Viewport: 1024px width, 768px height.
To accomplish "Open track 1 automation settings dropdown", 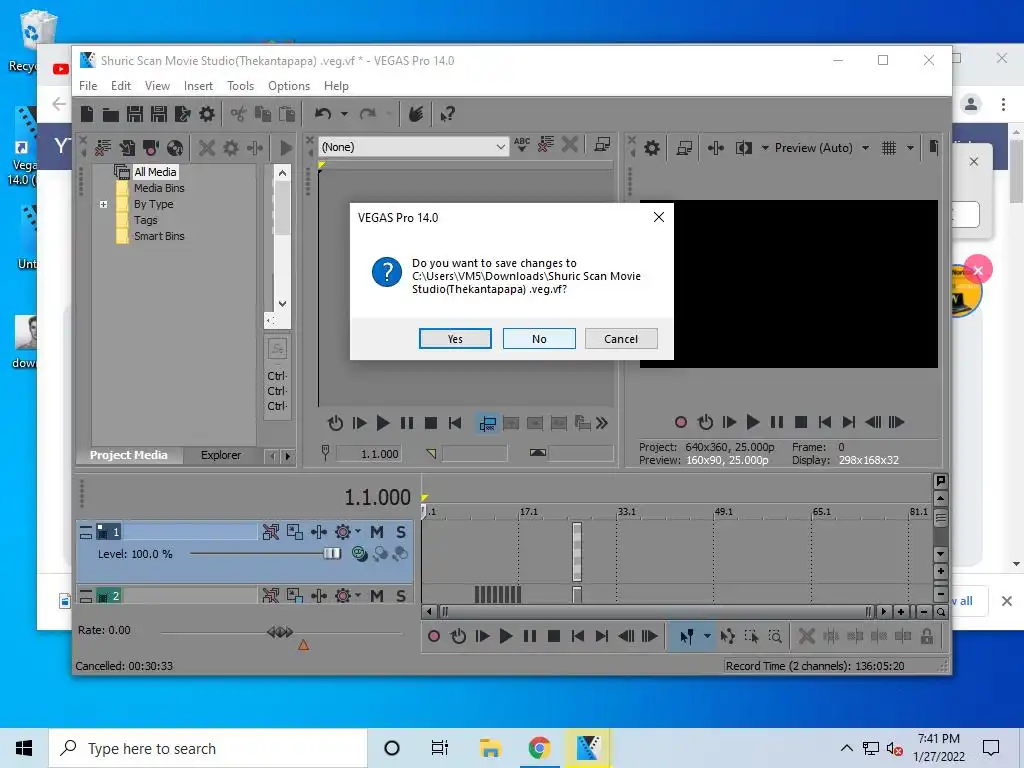I will click(x=358, y=532).
